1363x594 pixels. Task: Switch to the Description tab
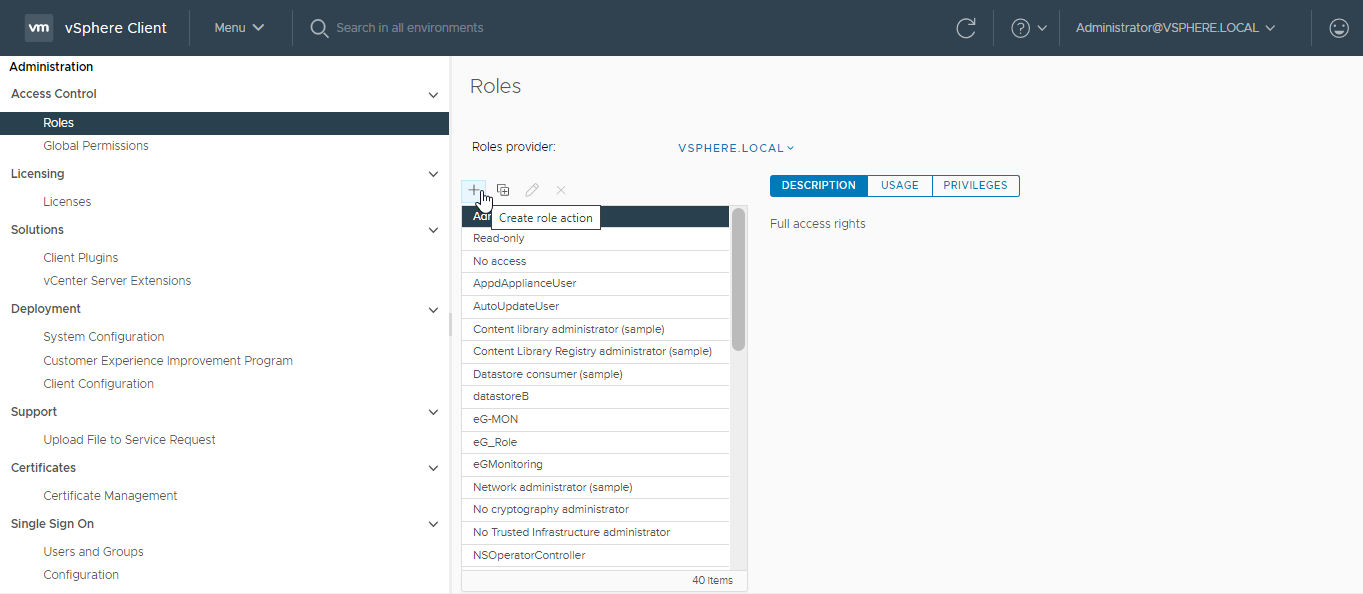click(x=819, y=186)
